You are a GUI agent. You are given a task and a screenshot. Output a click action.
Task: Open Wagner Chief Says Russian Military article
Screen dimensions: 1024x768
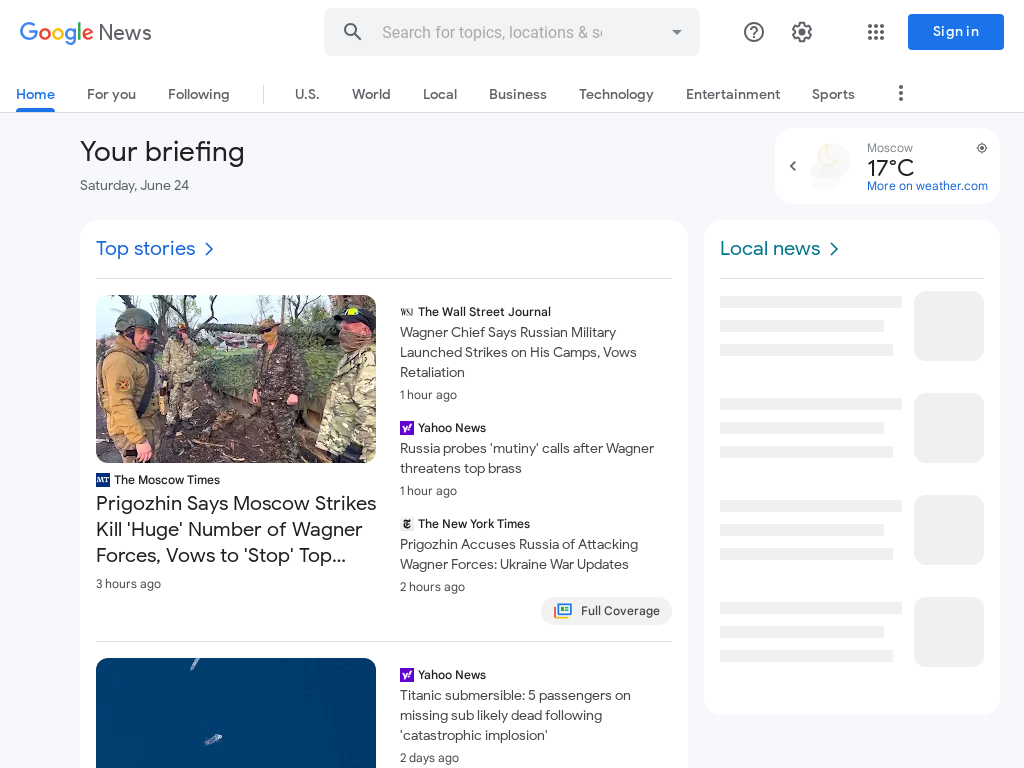click(519, 353)
